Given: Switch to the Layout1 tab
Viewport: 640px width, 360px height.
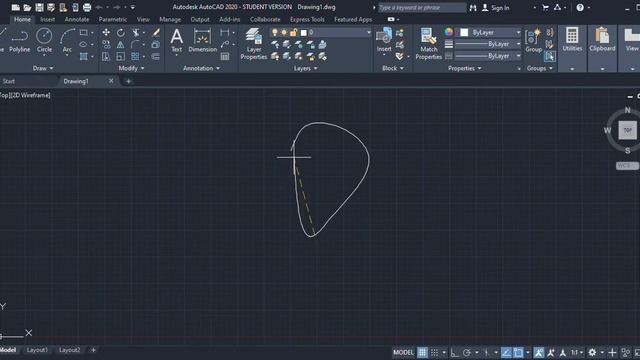Looking at the screenshot, I should click(37, 350).
